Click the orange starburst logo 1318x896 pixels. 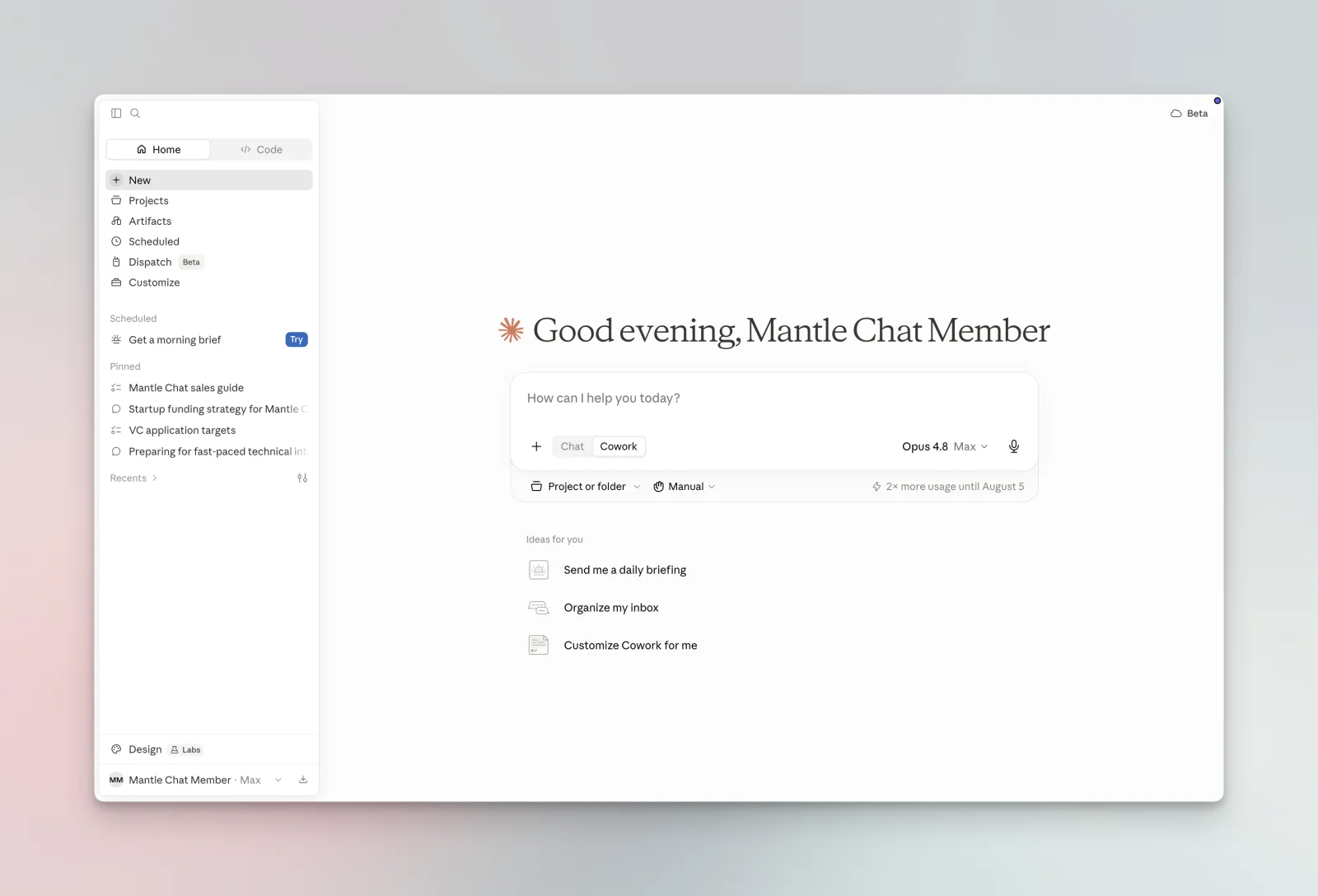511,330
